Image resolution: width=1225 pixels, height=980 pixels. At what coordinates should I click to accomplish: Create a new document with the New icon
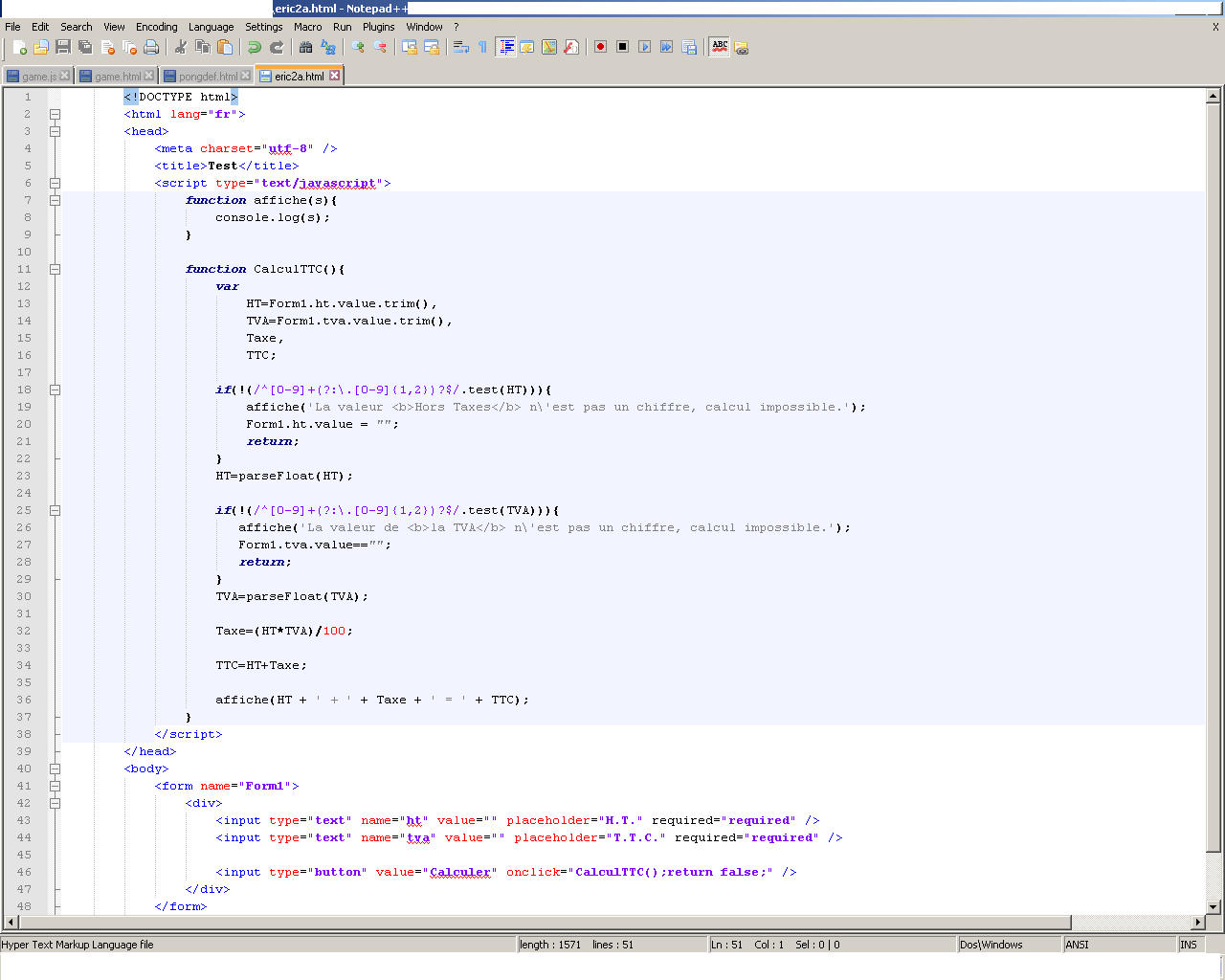(19, 47)
